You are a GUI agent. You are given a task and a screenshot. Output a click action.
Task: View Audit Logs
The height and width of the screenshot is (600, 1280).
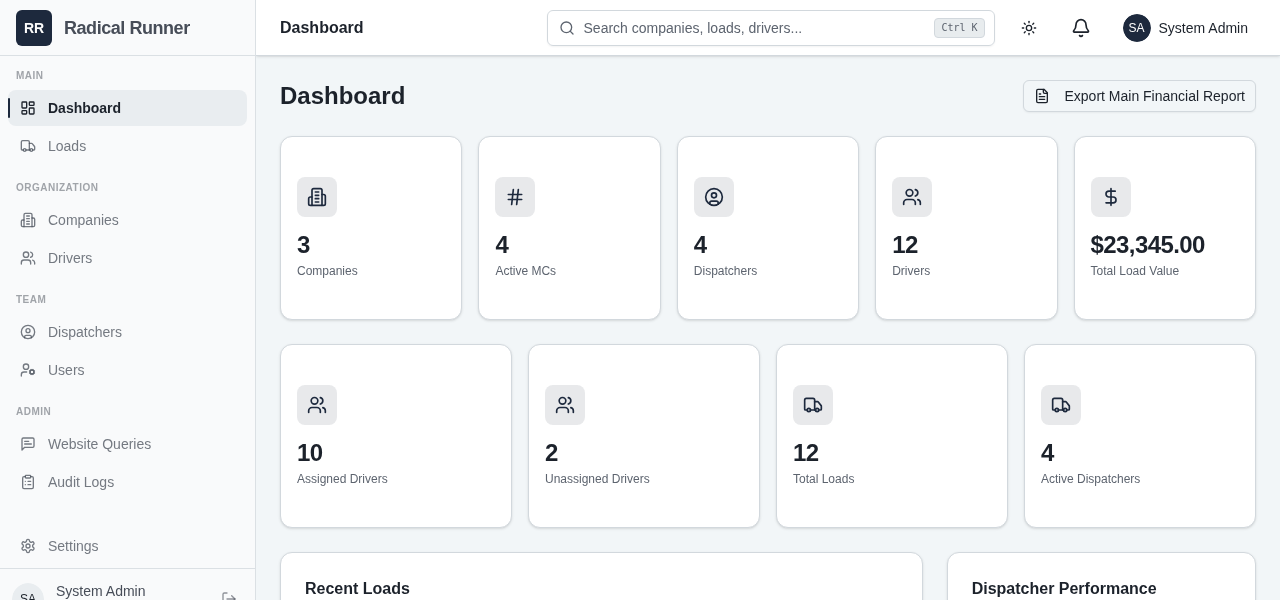coord(128,482)
